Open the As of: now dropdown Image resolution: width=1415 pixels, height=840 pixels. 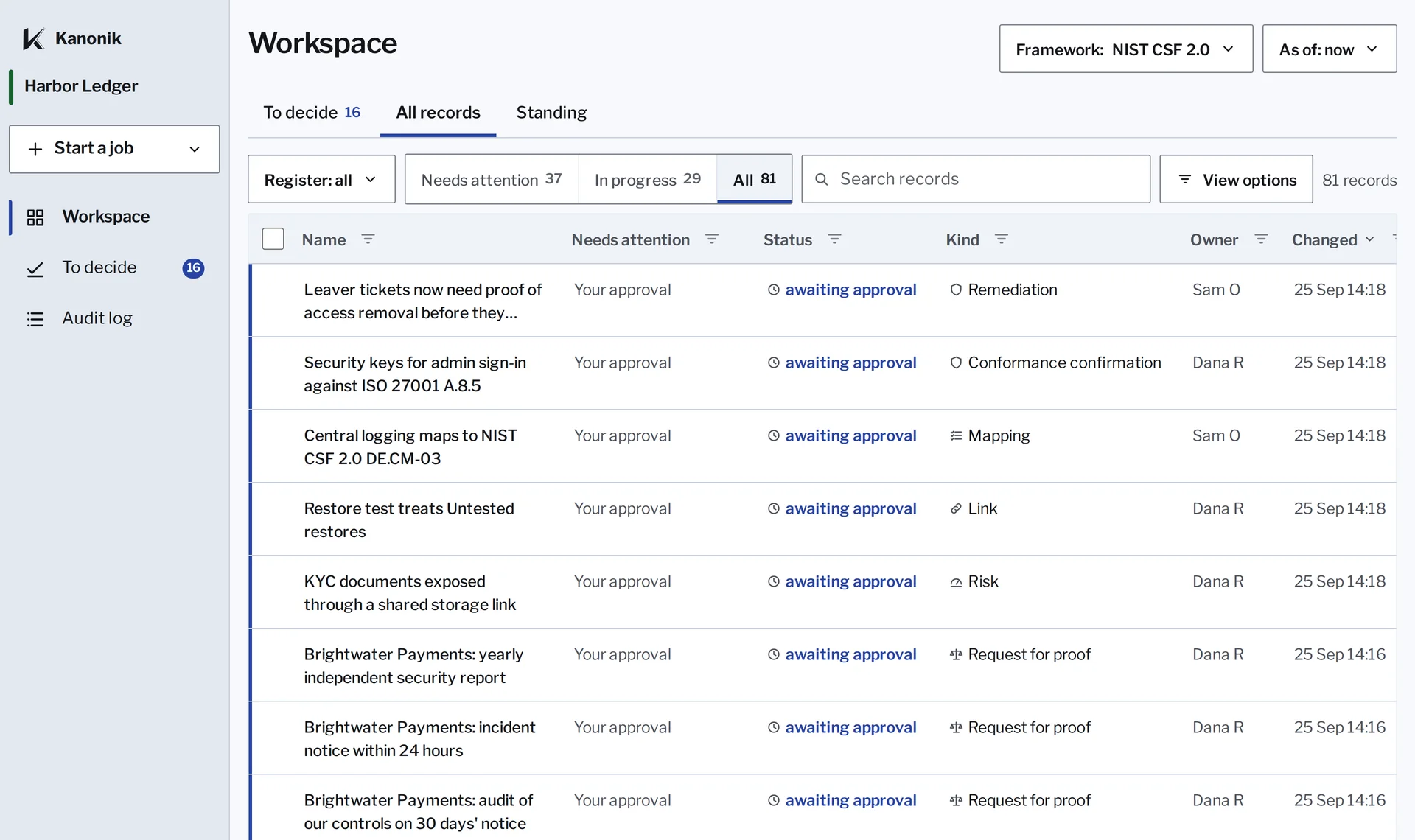click(x=1329, y=49)
